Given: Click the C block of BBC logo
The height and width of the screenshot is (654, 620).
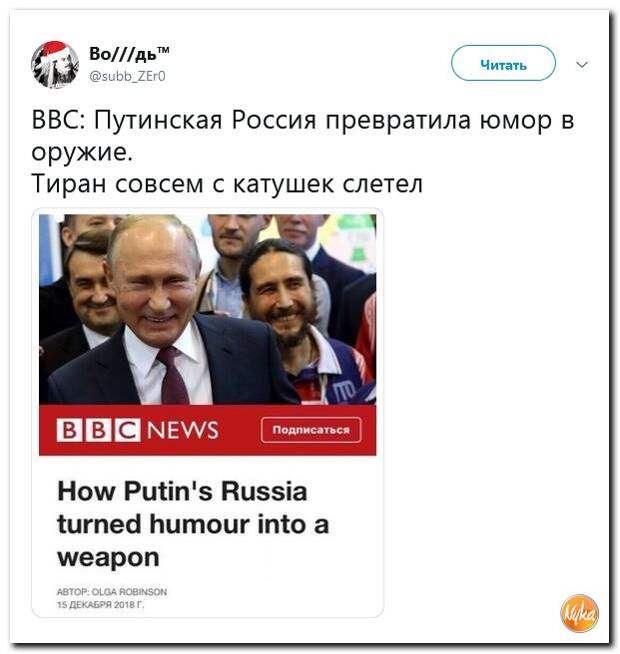Looking at the screenshot, I should [128, 430].
